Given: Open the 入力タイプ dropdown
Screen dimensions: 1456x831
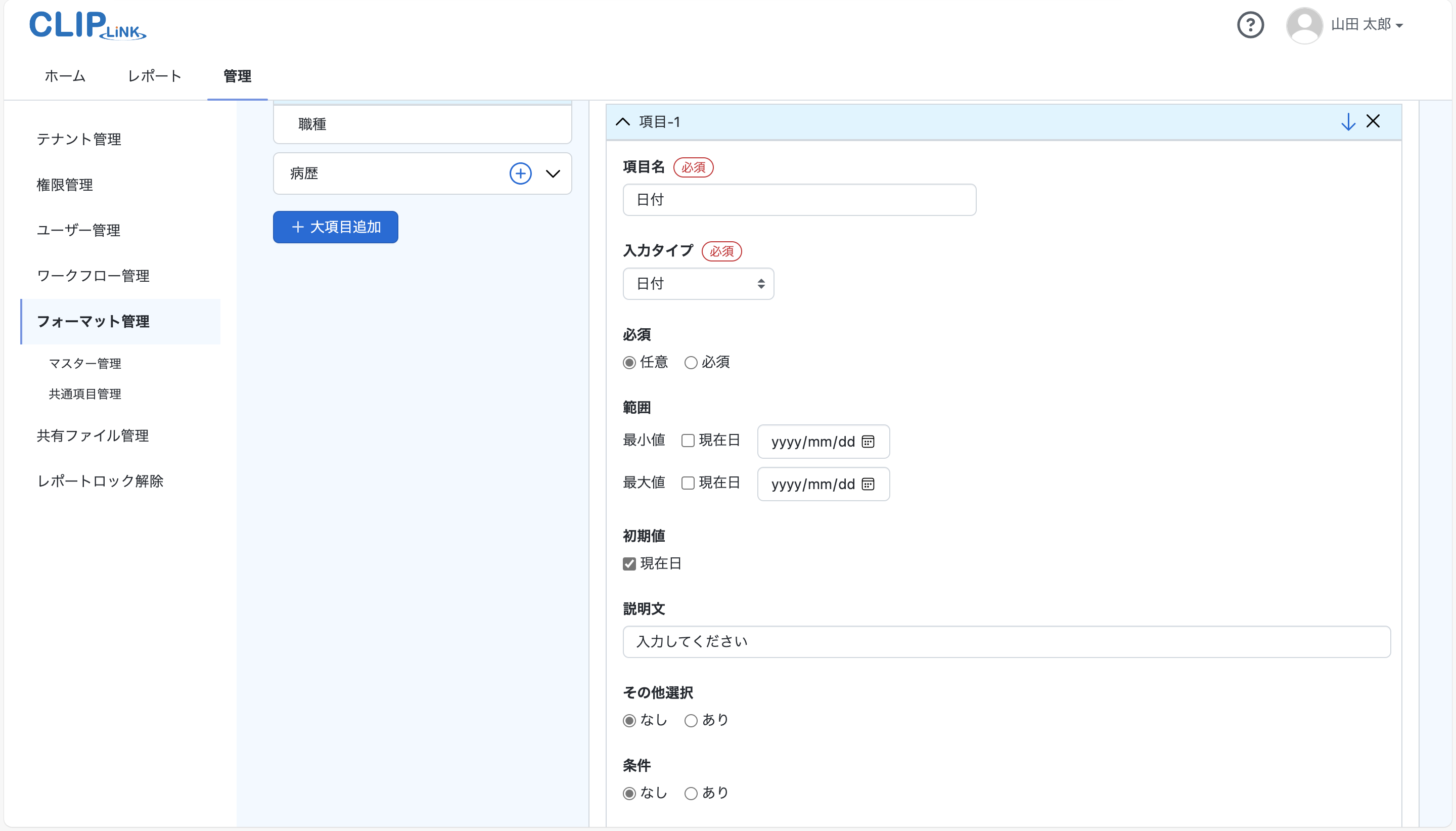Looking at the screenshot, I should [698, 284].
